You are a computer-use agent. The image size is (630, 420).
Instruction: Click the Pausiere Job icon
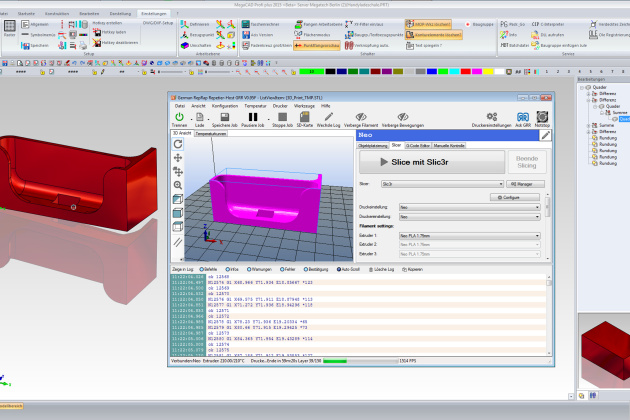coord(254,117)
